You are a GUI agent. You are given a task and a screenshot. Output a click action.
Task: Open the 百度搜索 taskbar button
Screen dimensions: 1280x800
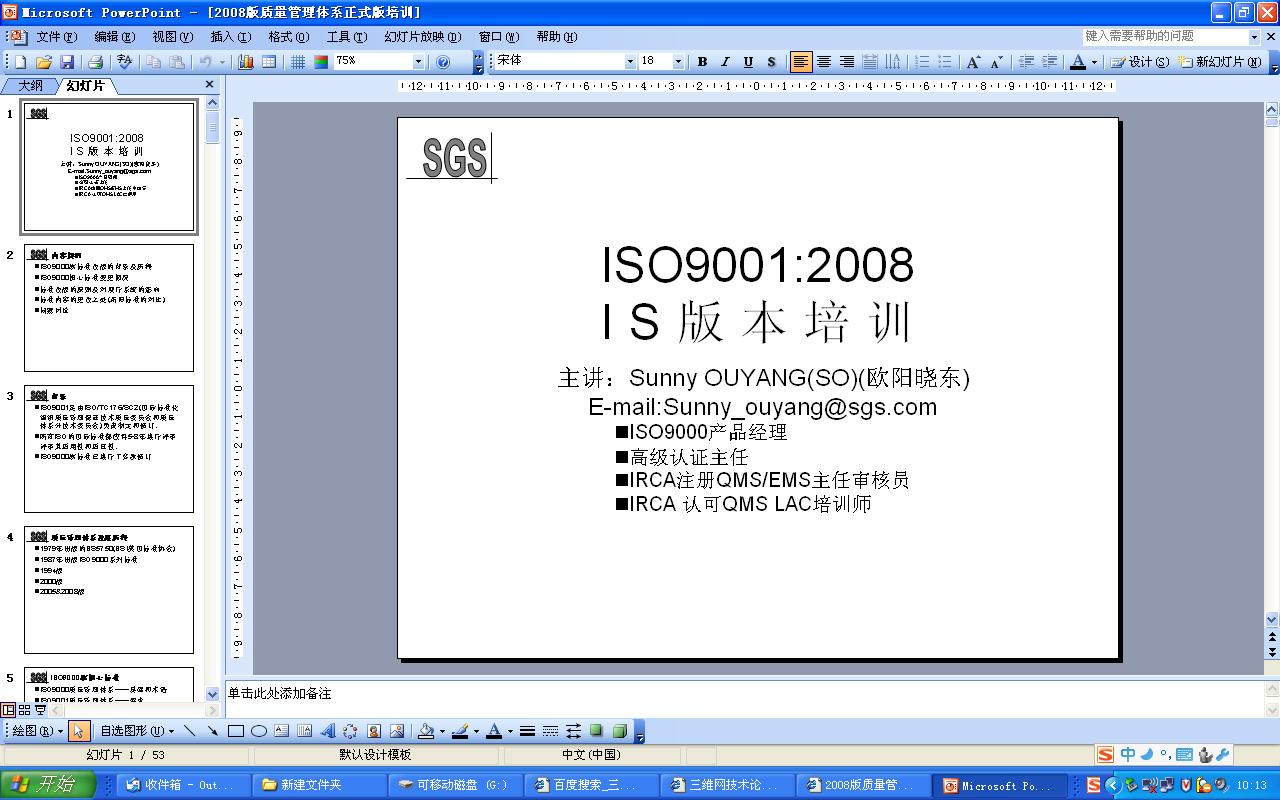(591, 785)
